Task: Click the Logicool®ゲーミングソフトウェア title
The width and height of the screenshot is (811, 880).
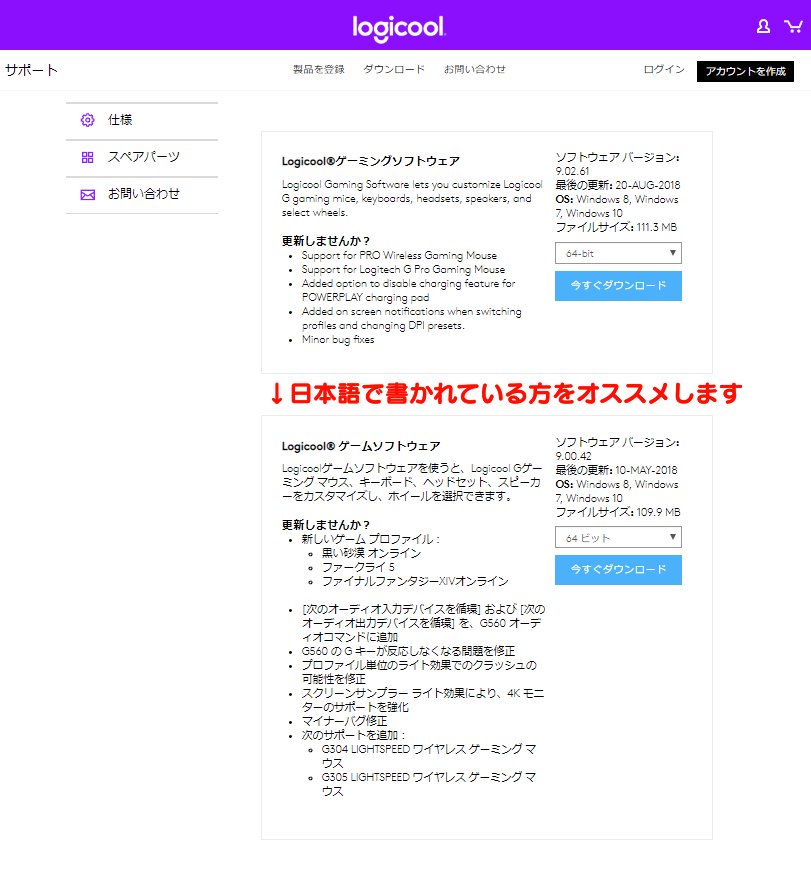Action: (x=371, y=161)
